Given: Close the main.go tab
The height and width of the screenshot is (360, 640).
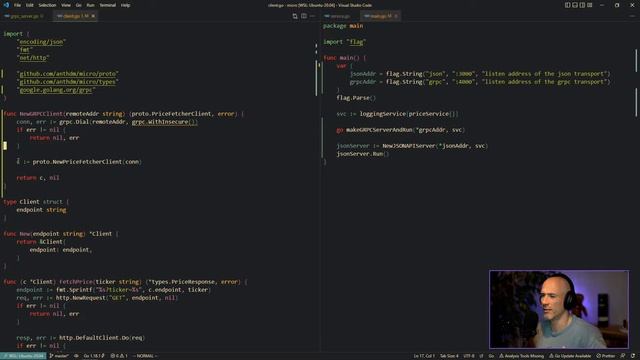Looking at the screenshot, I should (x=396, y=16).
